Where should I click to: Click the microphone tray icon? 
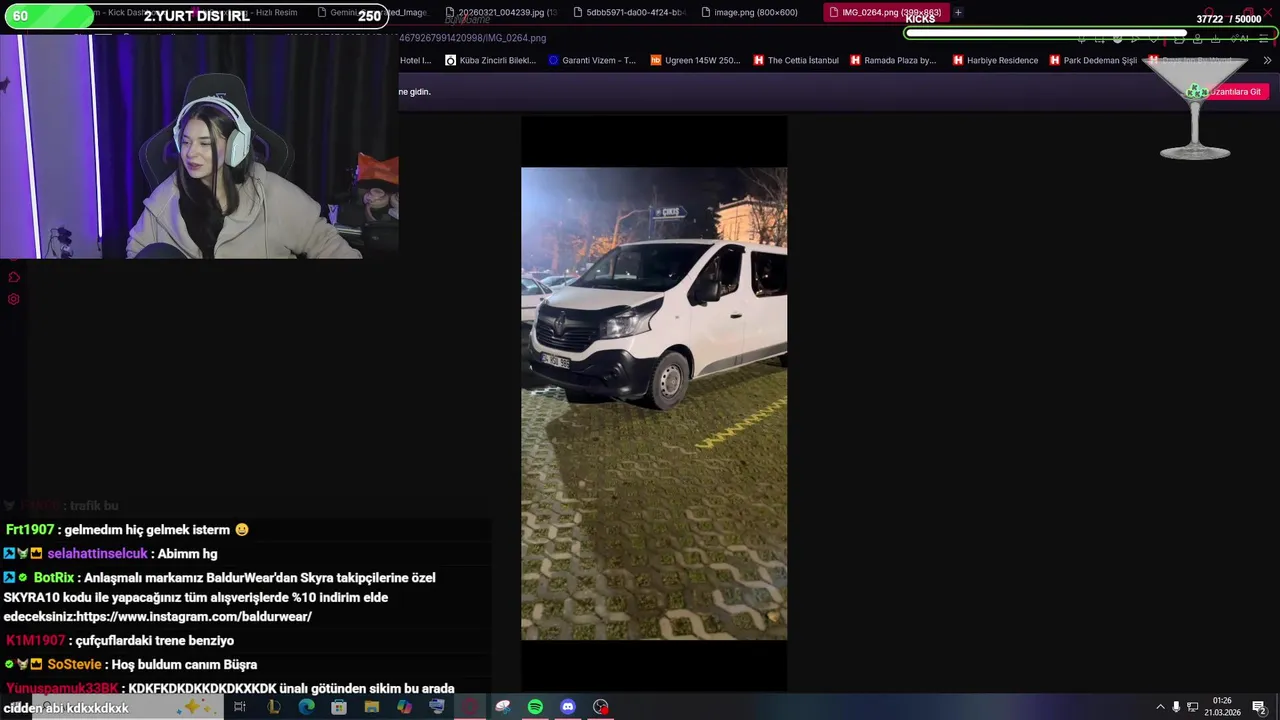pos(1176,707)
